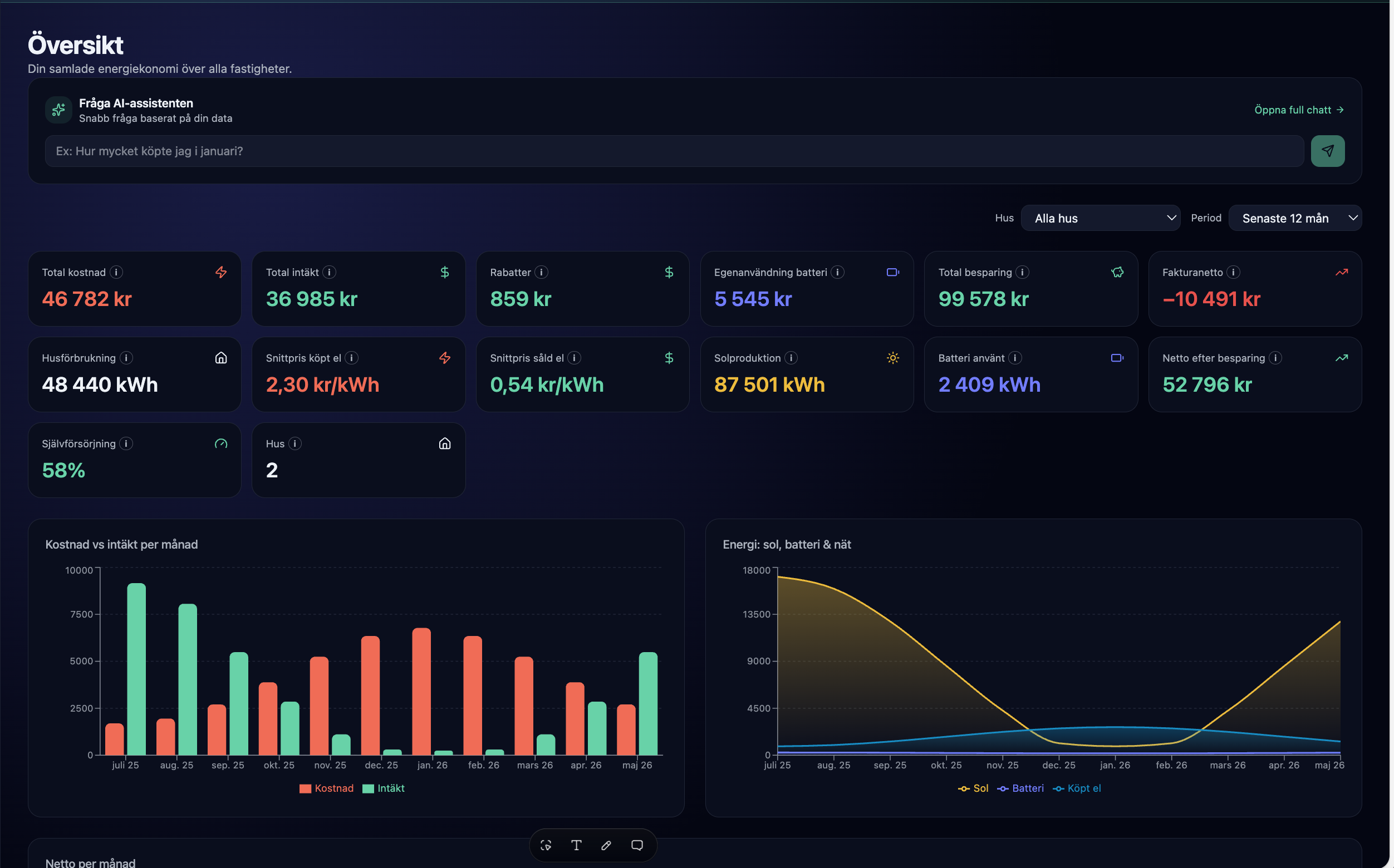Click the 87 501 kWh value
The image size is (1394, 868).
[x=770, y=384]
